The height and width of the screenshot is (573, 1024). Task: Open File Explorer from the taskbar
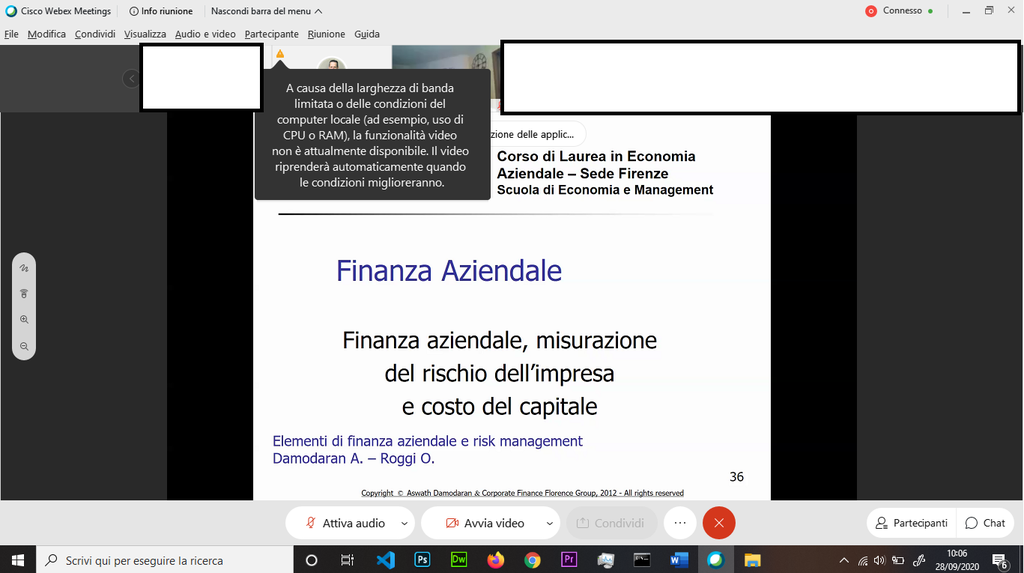[x=752, y=560]
